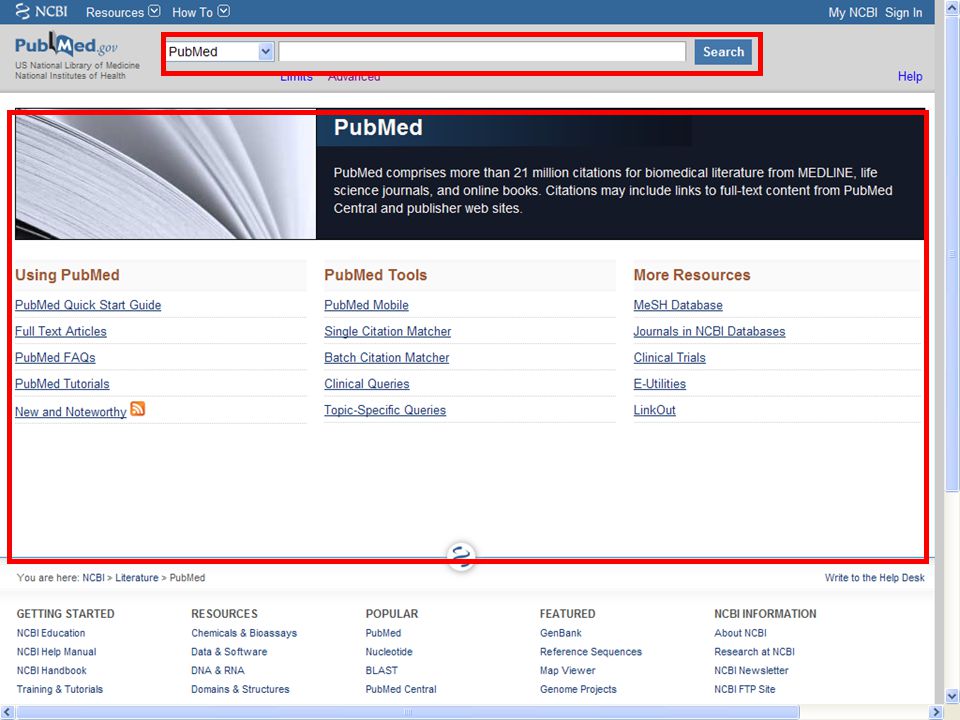Open the E-Utilities link

[659, 384]
